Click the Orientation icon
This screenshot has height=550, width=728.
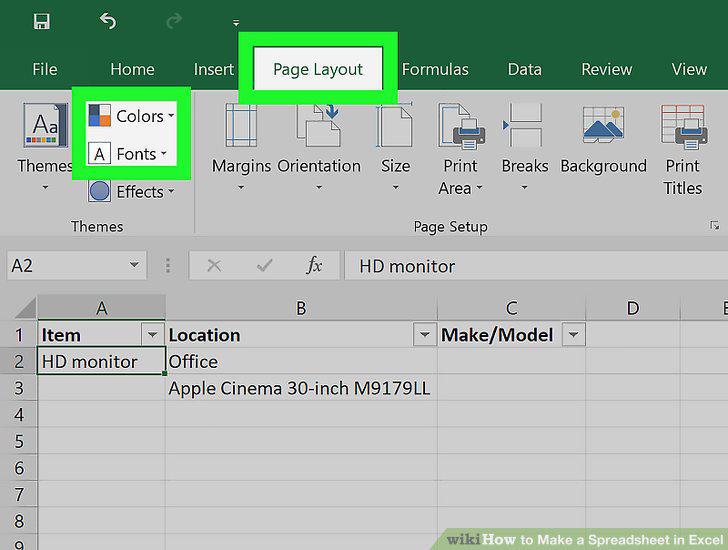(319, 125)
